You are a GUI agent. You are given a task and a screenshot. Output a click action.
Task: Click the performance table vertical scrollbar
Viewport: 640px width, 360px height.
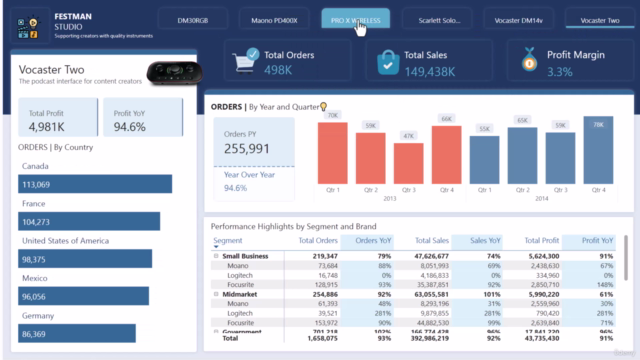click(626, 258)
